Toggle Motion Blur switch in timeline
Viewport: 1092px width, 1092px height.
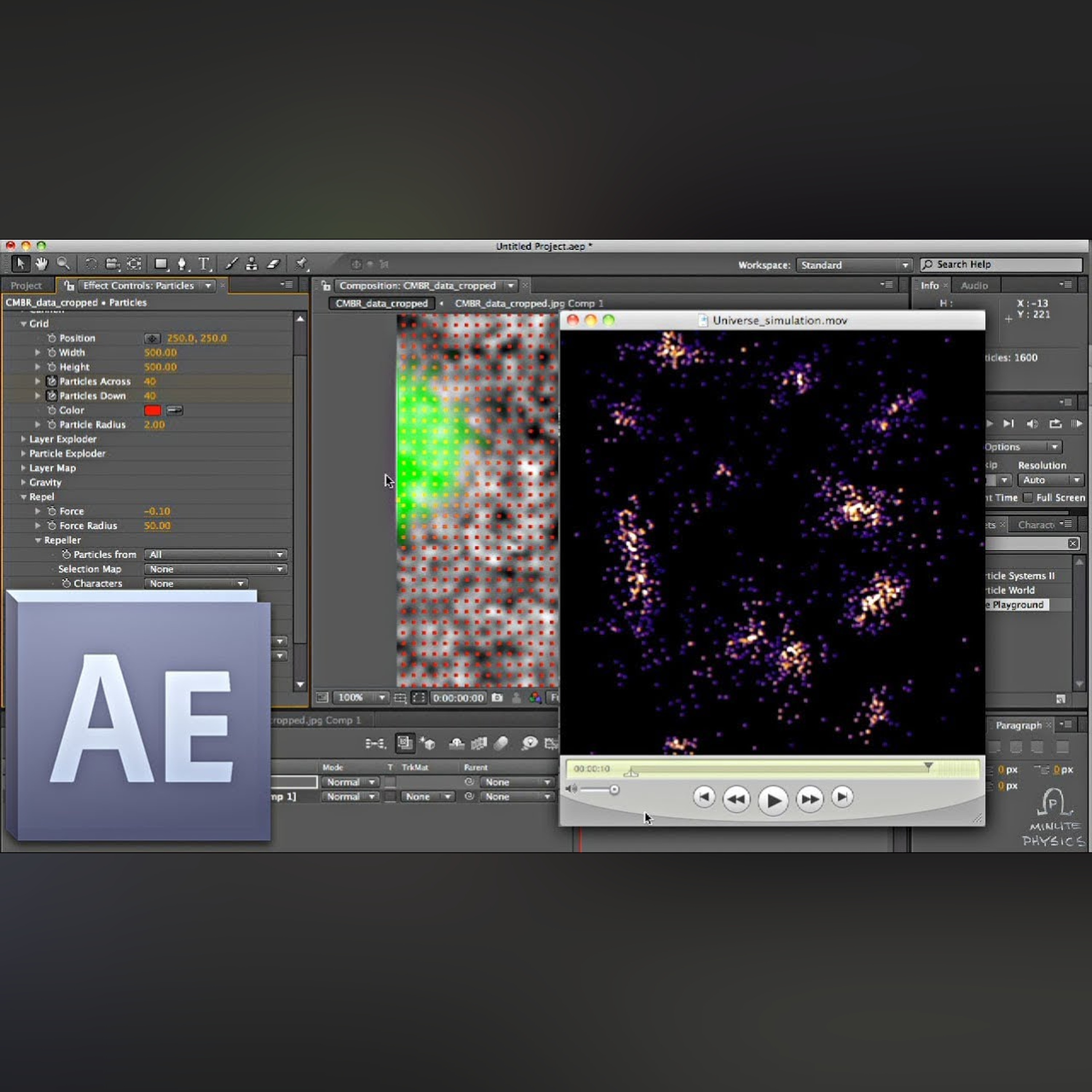coord(501,744)
